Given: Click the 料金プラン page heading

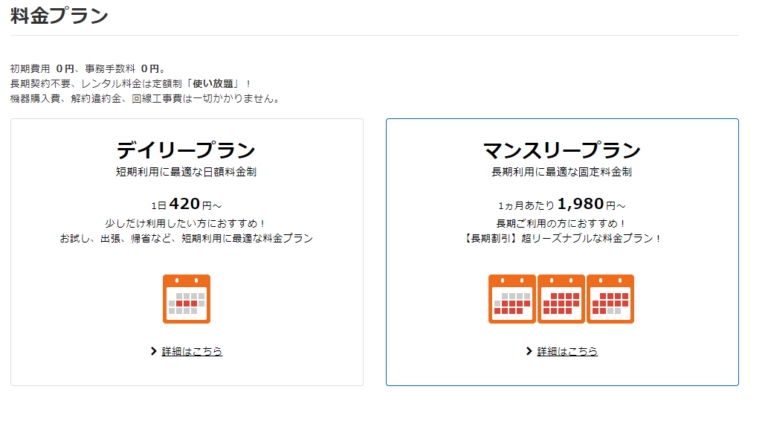Looking at the screenshot, I should [59, 16].
